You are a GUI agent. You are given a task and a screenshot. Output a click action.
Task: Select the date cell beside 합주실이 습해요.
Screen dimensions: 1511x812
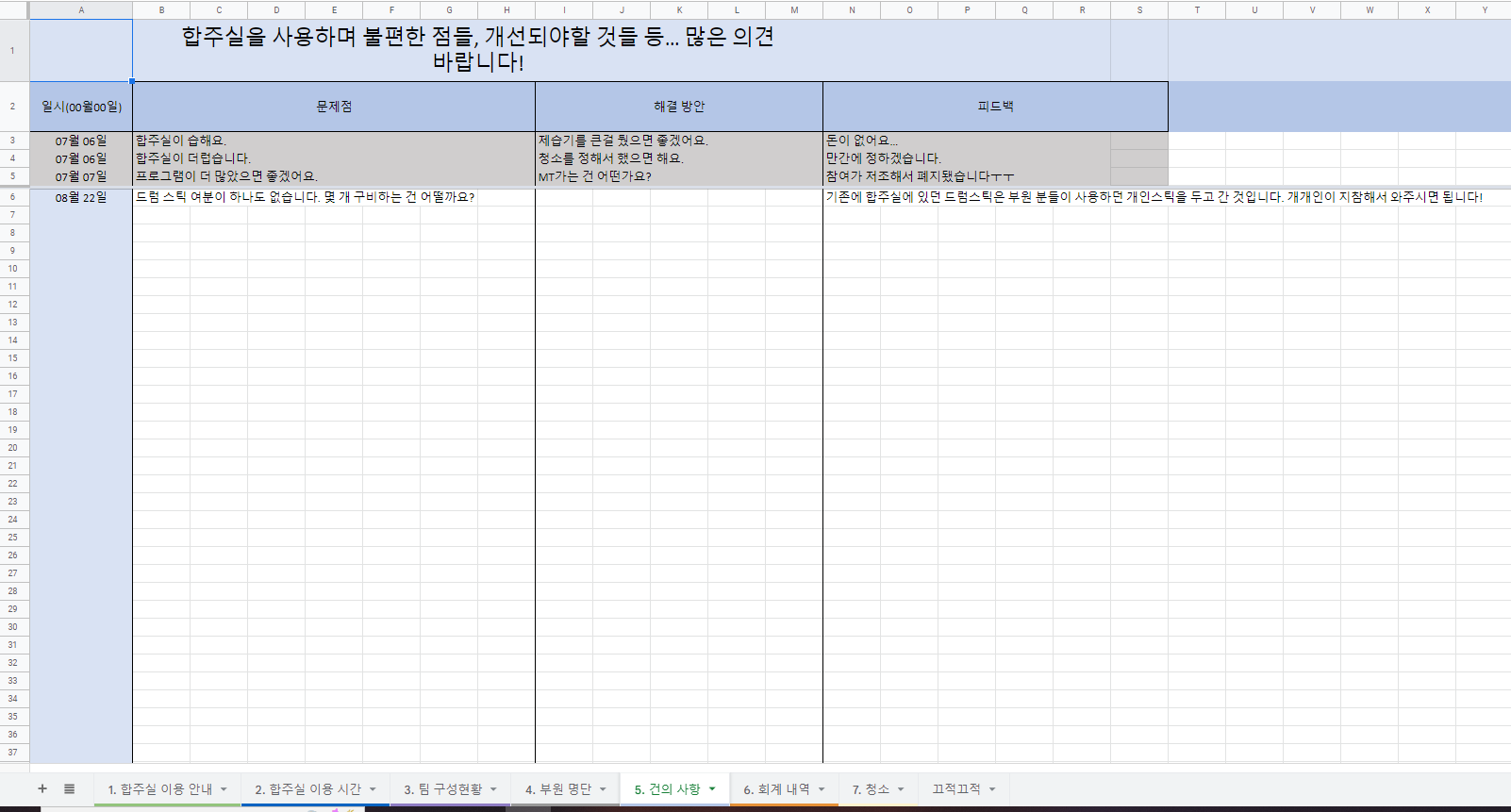(81, 141)
